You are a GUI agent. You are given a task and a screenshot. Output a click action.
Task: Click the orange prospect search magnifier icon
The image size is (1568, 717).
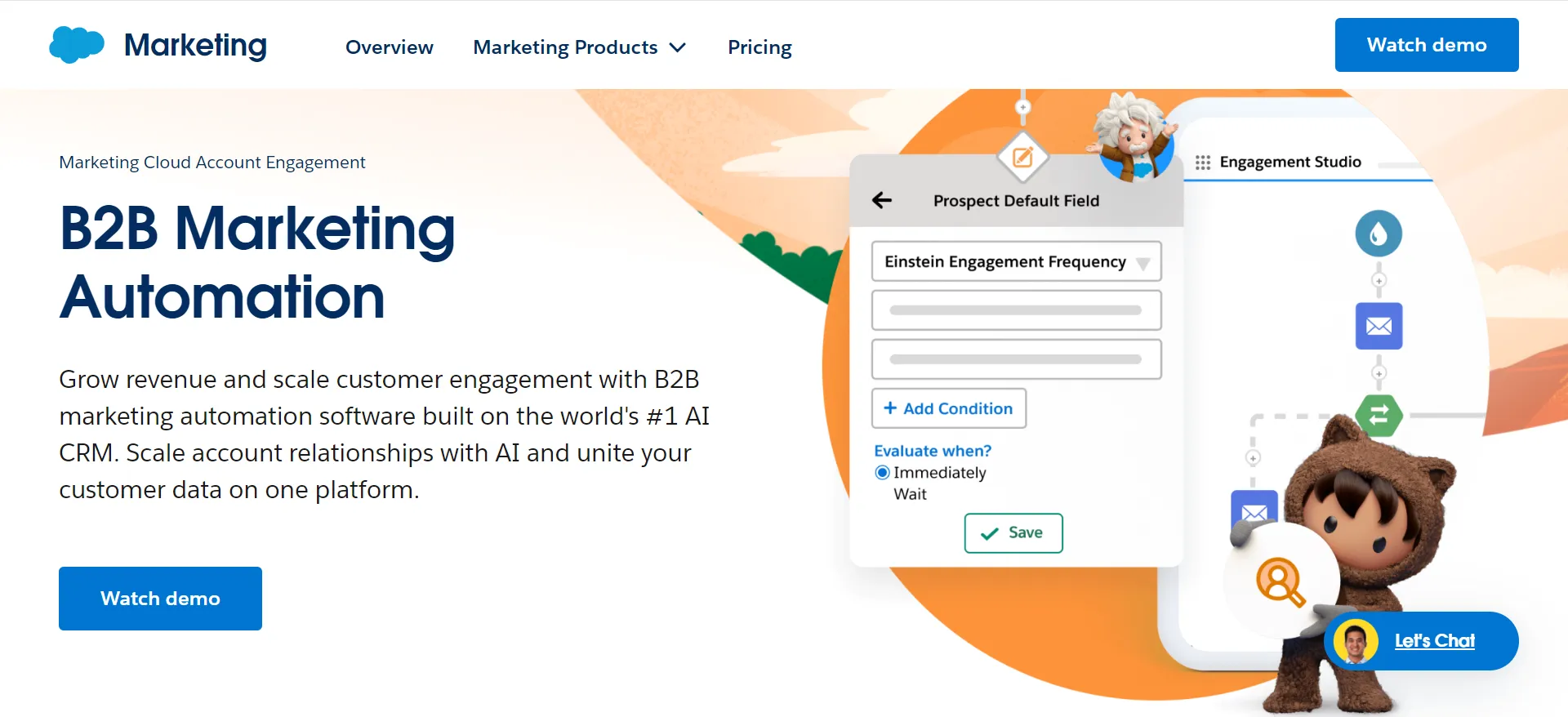click(x=1280, y=581)
